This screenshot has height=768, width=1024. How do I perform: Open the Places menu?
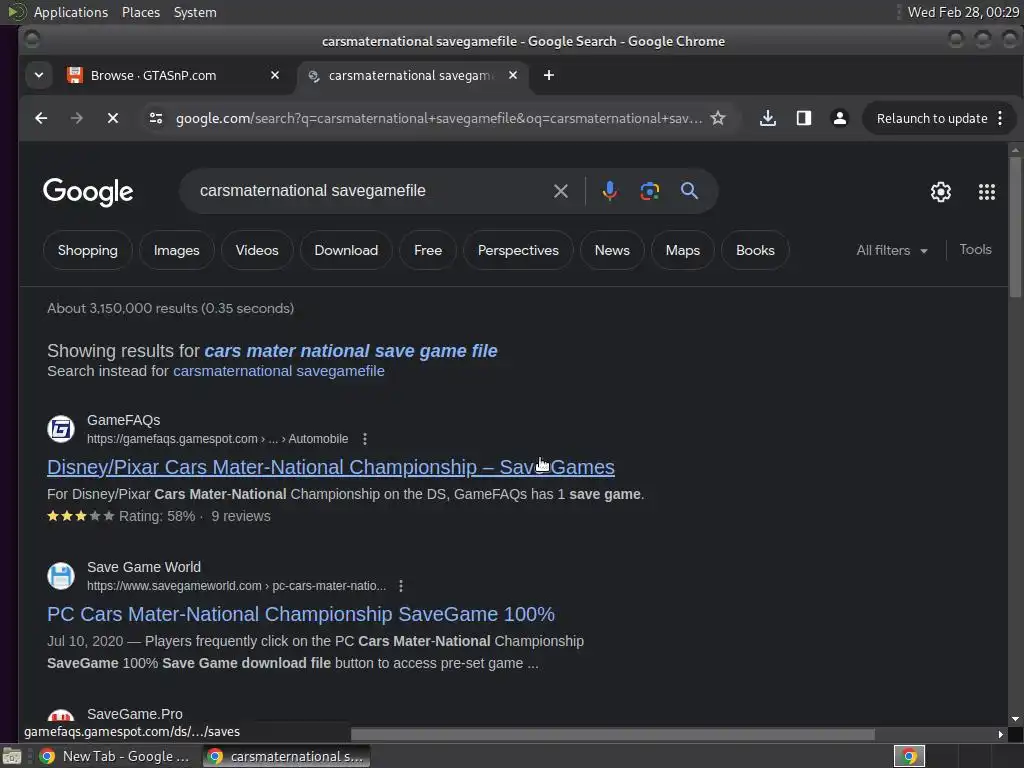pyautogui.click(x=141, y=12)
